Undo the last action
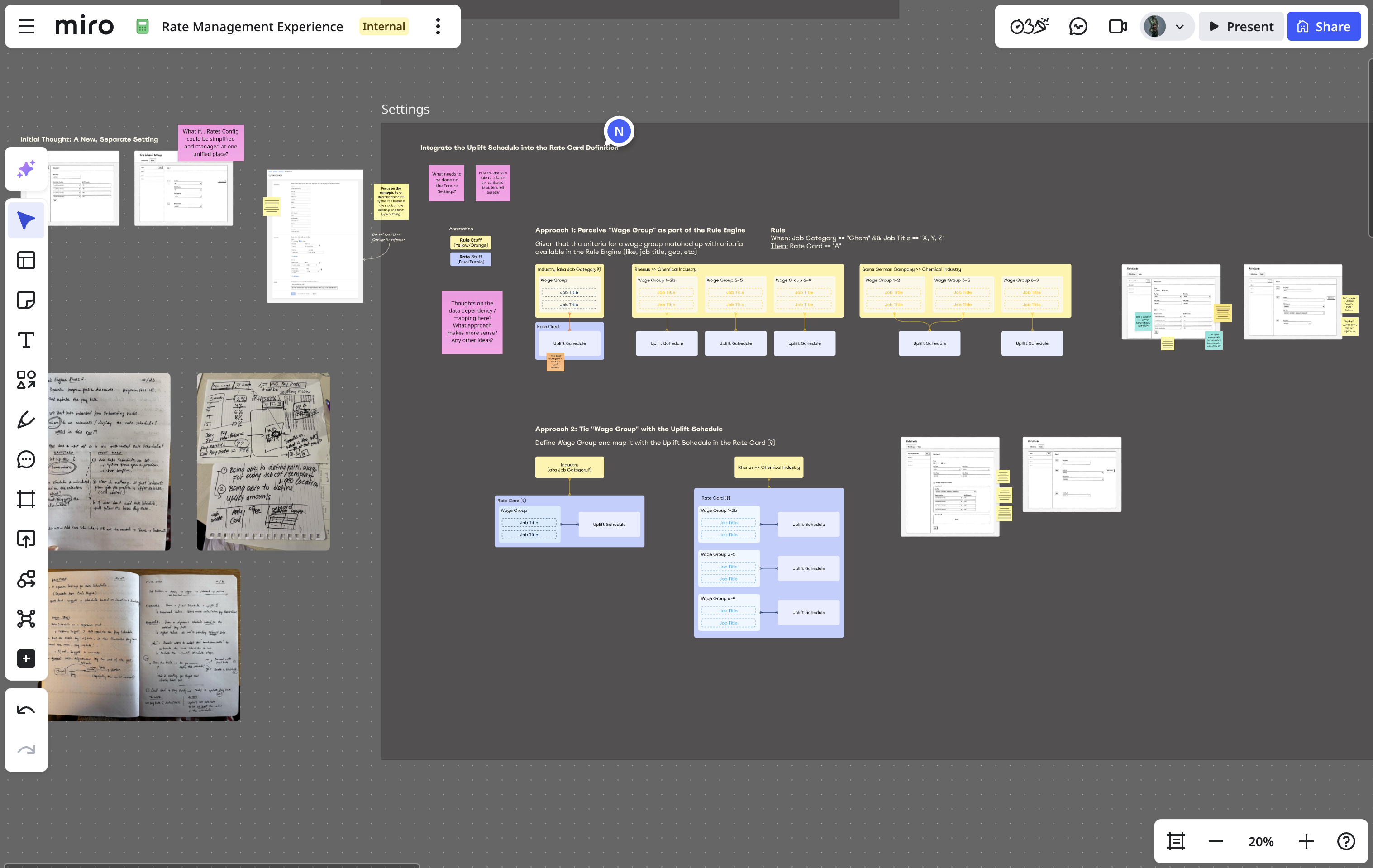 click(26, 710)
